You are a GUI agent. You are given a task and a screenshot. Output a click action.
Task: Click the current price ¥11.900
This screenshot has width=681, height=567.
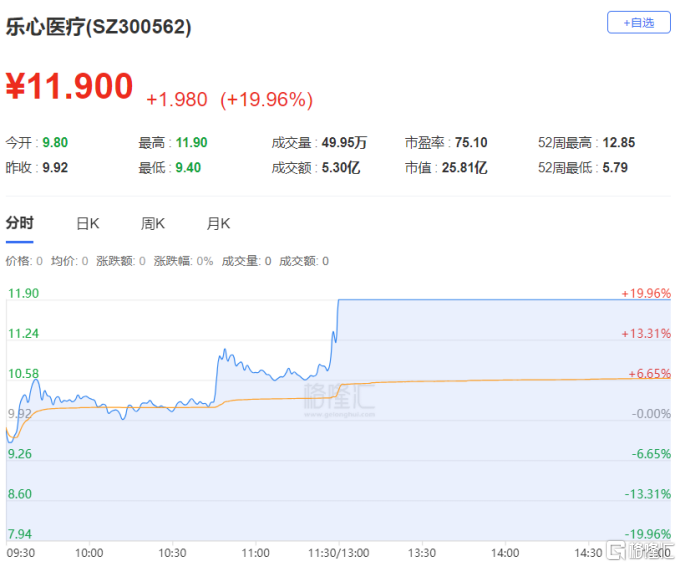click(x=69, y=86)
